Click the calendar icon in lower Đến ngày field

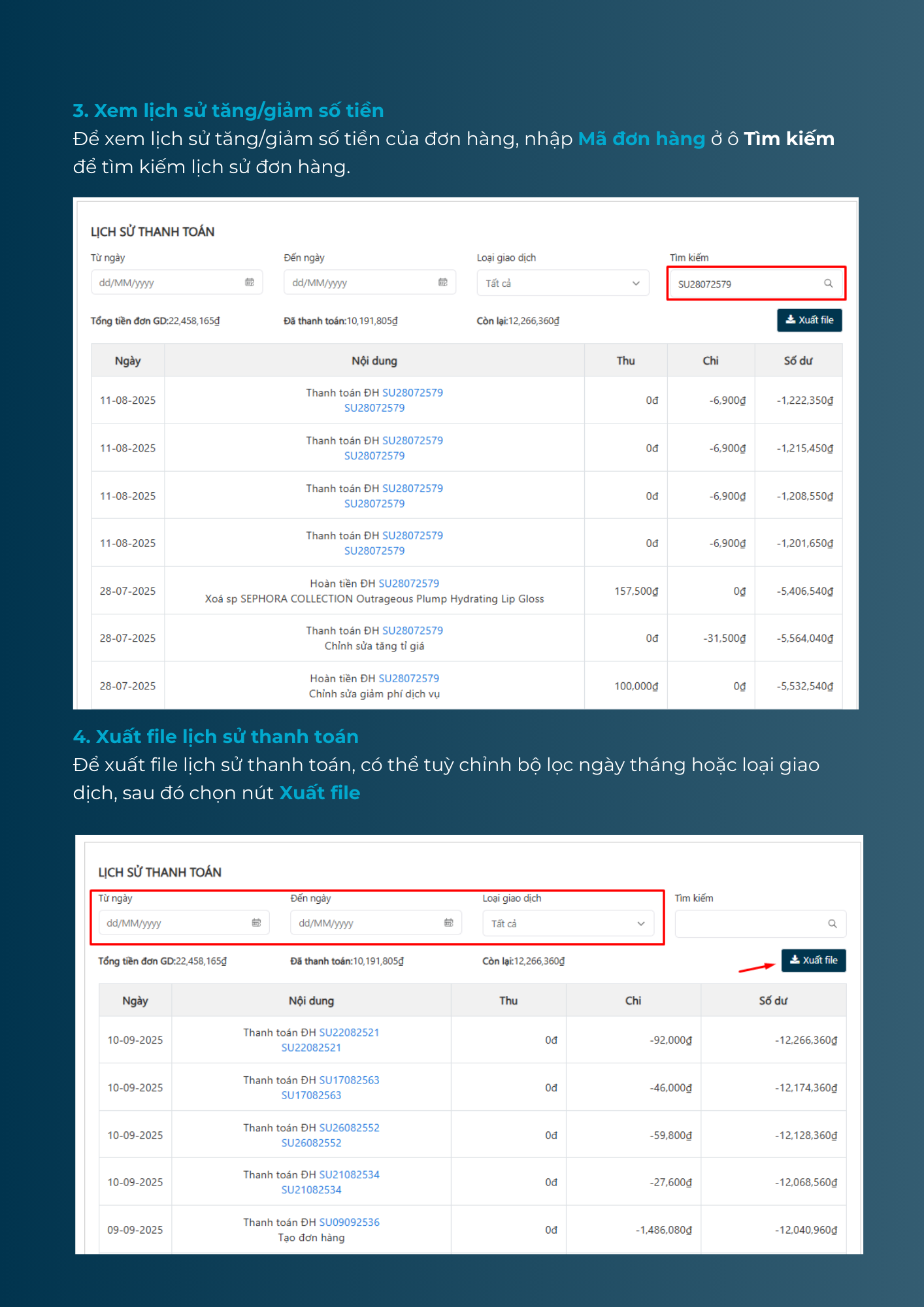click(448, 923)
